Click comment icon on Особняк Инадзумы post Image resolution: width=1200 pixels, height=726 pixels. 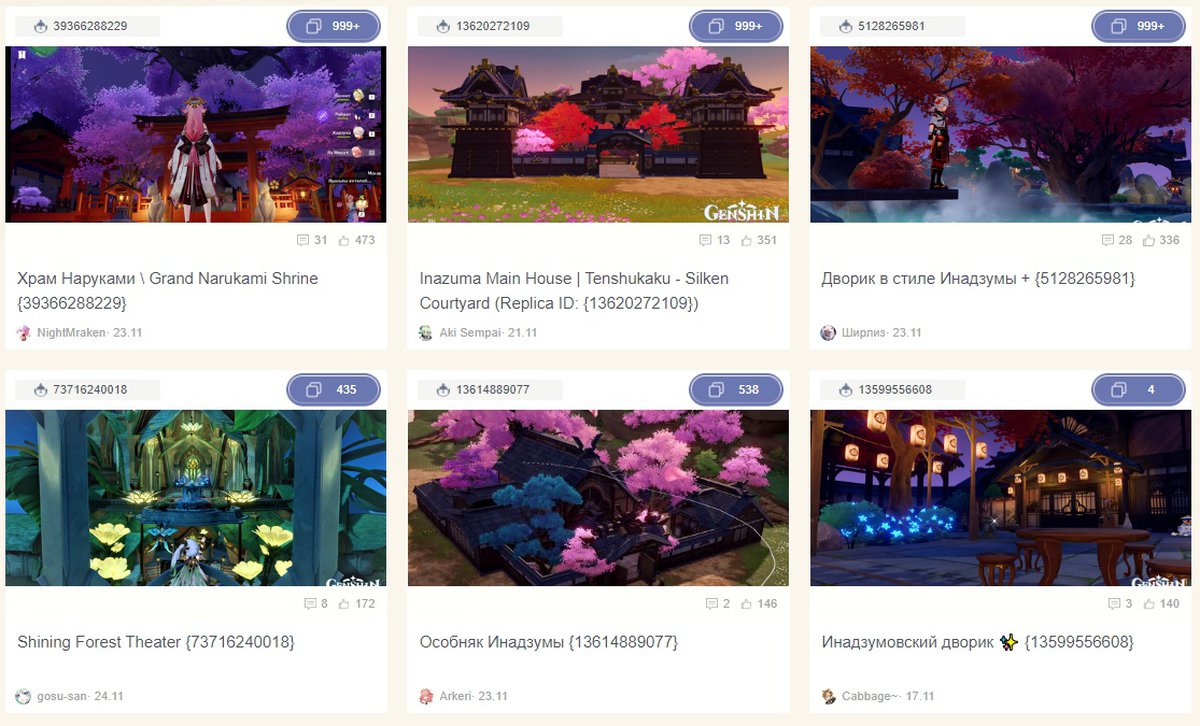click(712, 604)
